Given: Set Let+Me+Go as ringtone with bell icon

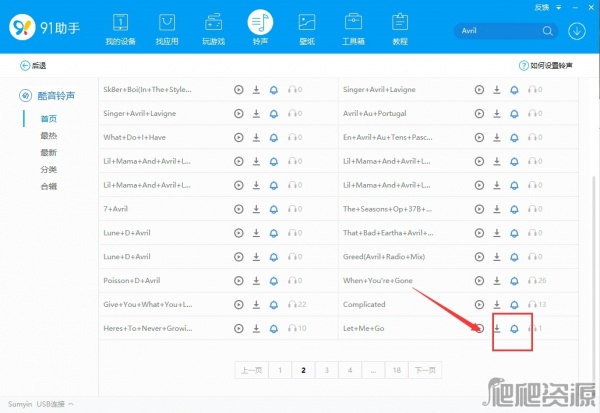Looking at the screenshot, I should [x=515, y=328].
